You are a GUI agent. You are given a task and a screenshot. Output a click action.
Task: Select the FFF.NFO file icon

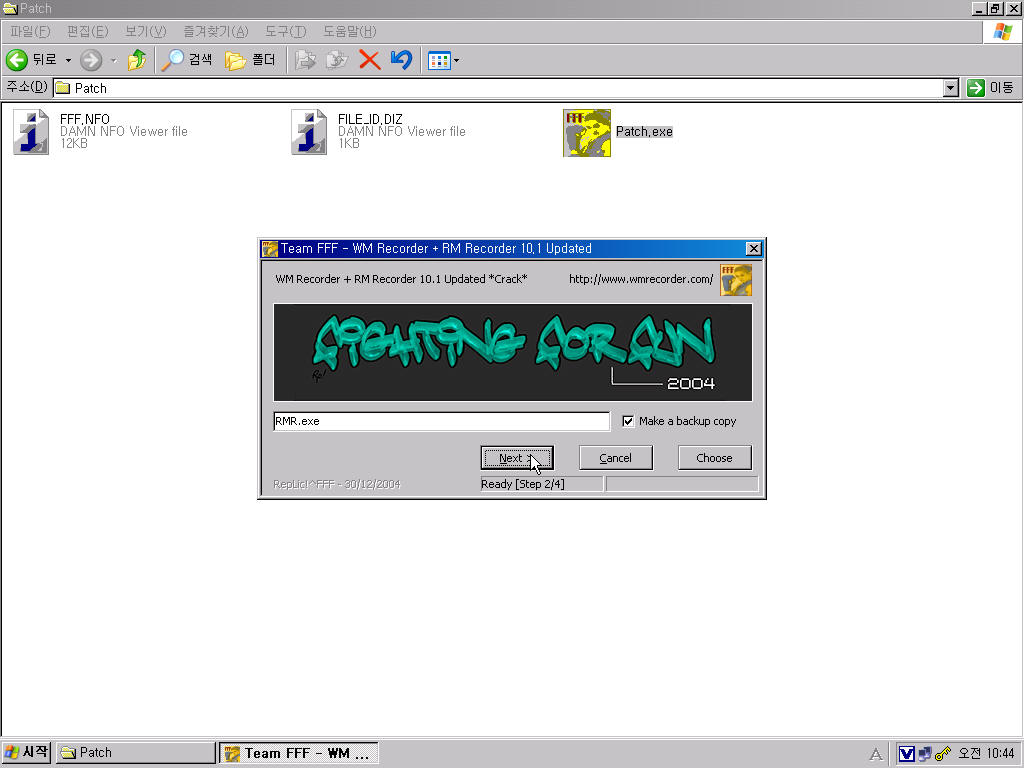point(31,132)
